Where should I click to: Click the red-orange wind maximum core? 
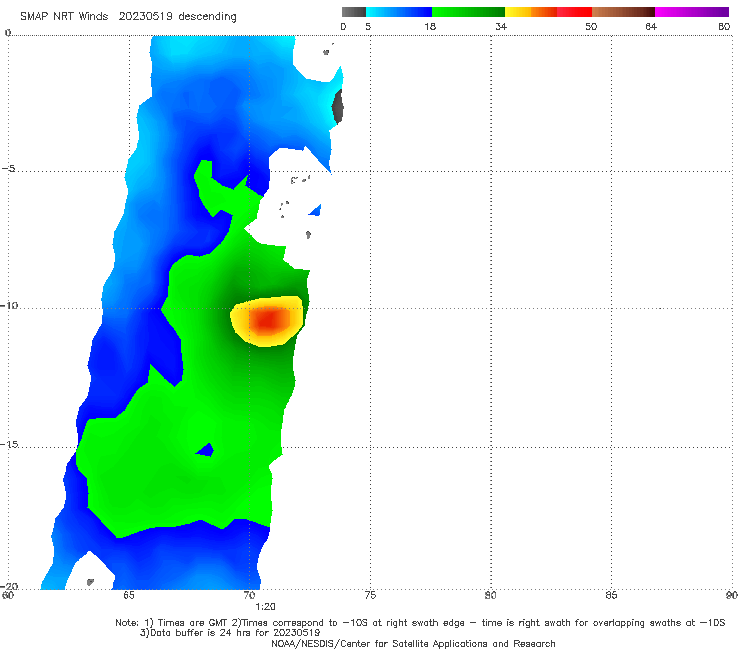point(268,320)
